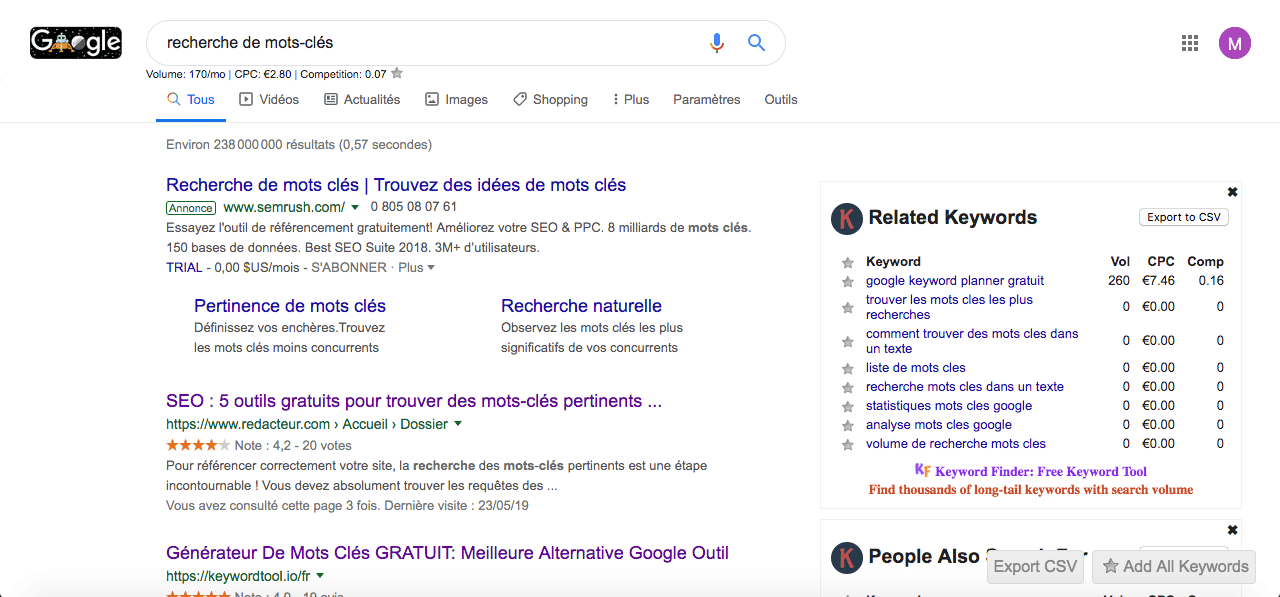The height and width of the screenshot is (597, 1280).
Task: Click 'recherche mots cles dans un texte' link
Action: tap(965, 387)
